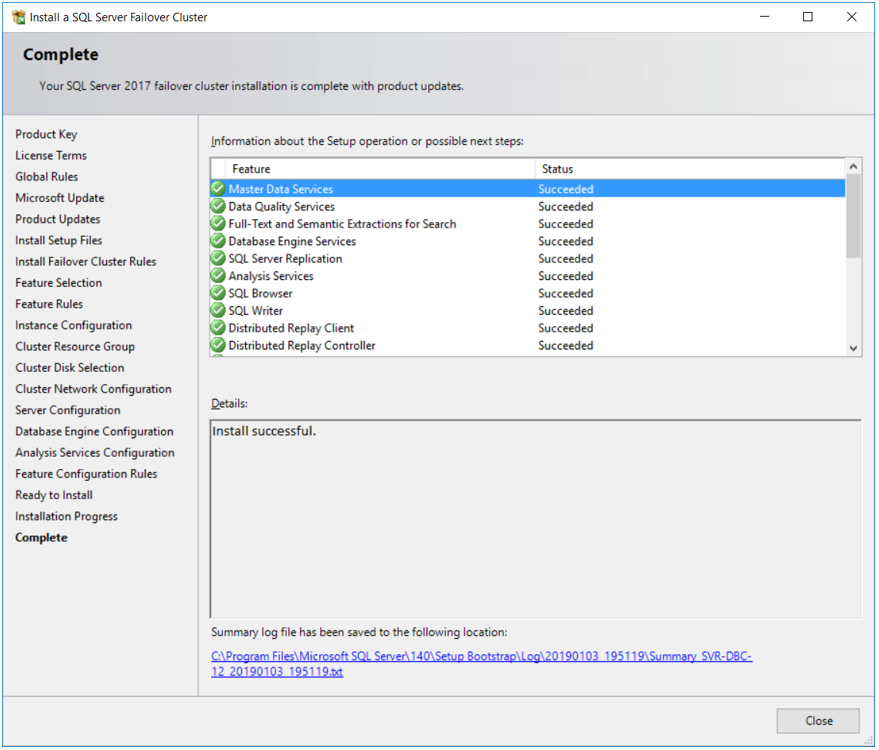Select the SQL Writer row

[x=528, y=311]
